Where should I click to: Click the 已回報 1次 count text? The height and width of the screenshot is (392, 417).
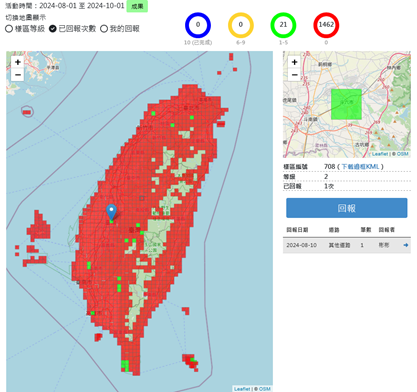pos(329,186)
